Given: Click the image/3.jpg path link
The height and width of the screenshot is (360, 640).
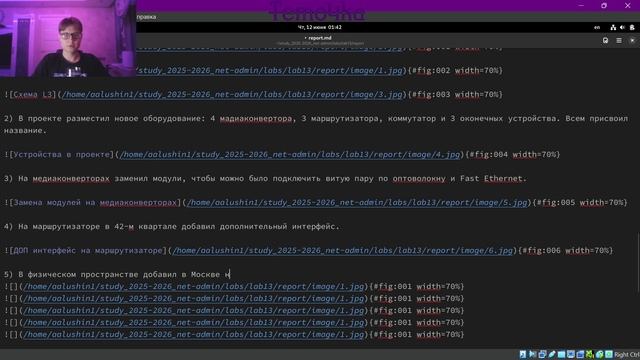Looking at the screenshot, I should (232, 94).
